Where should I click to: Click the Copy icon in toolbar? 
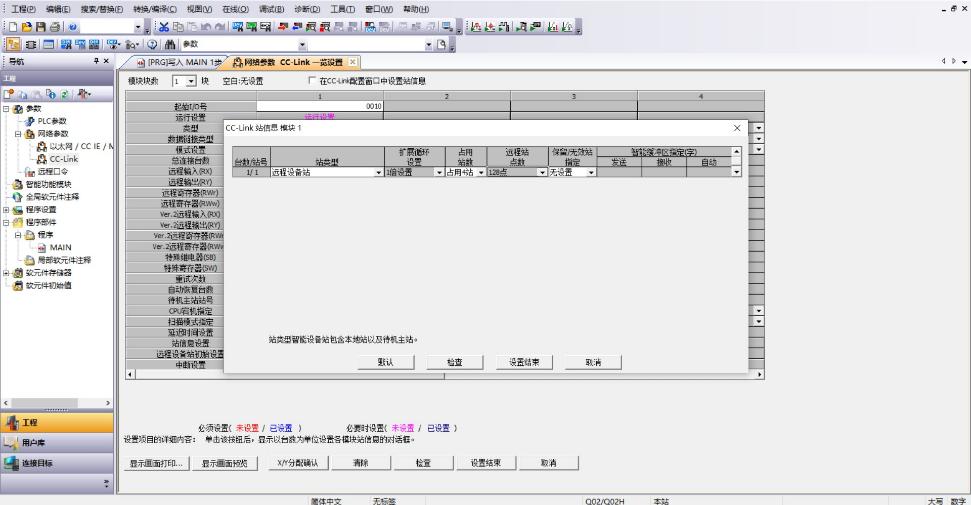pos(178,27)
